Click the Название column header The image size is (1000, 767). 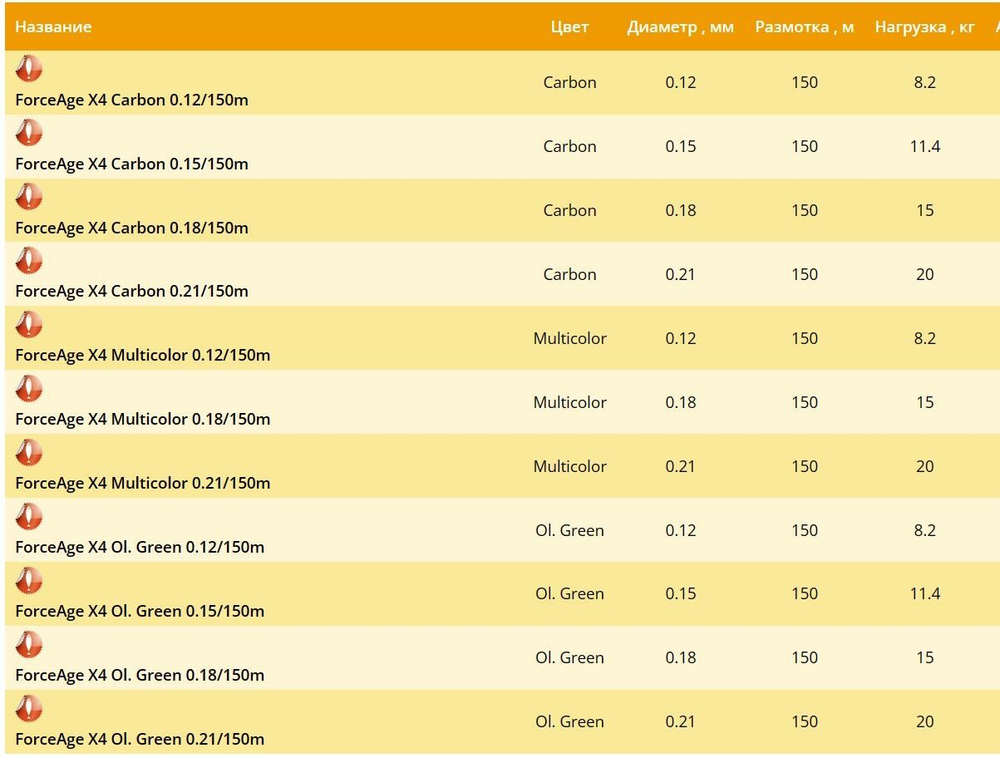[53, 27]
